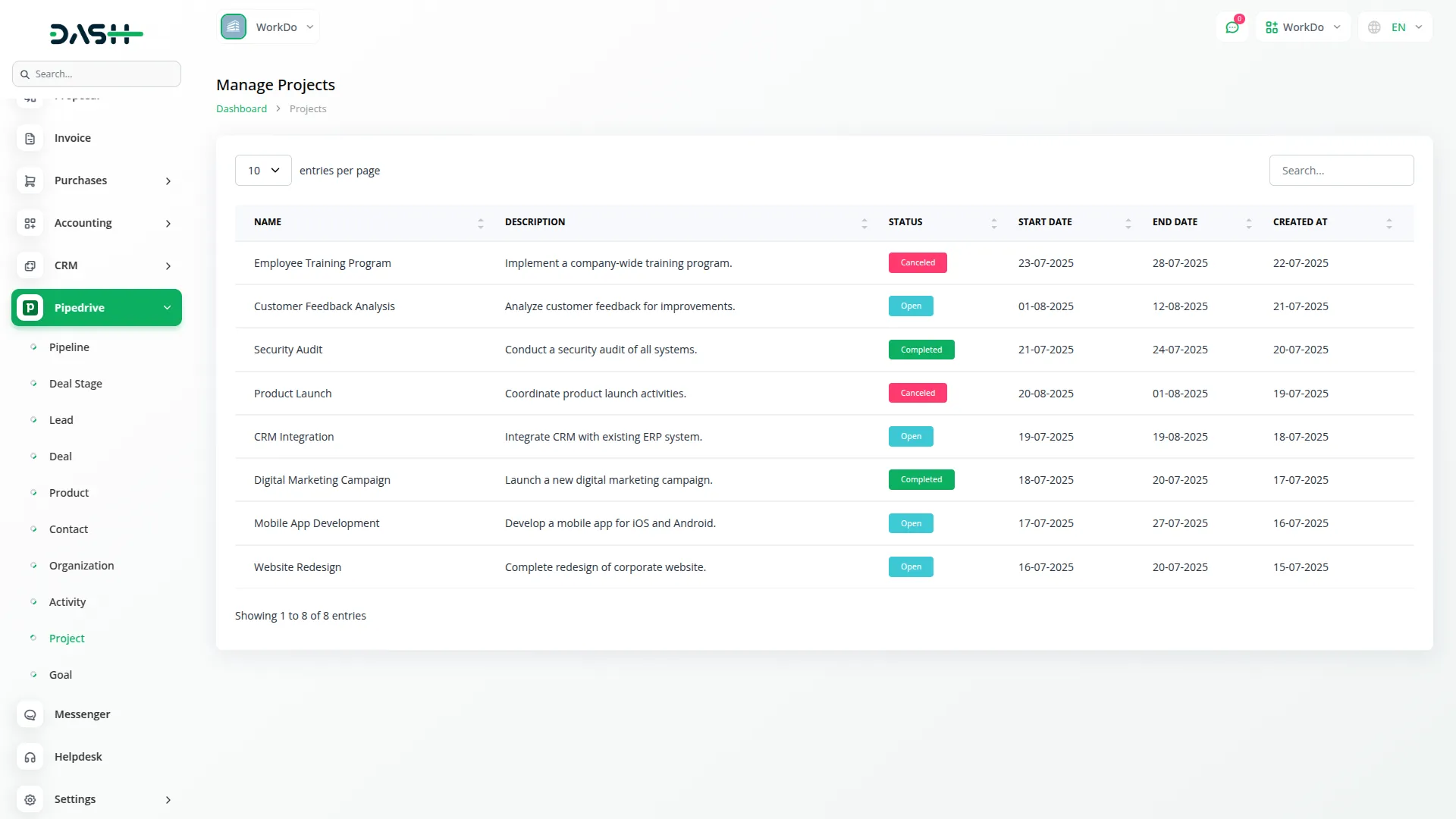Select the Purchases cart icon
Image resolution: width=1456 pixels, height=819 pixels.
point(30,180)
